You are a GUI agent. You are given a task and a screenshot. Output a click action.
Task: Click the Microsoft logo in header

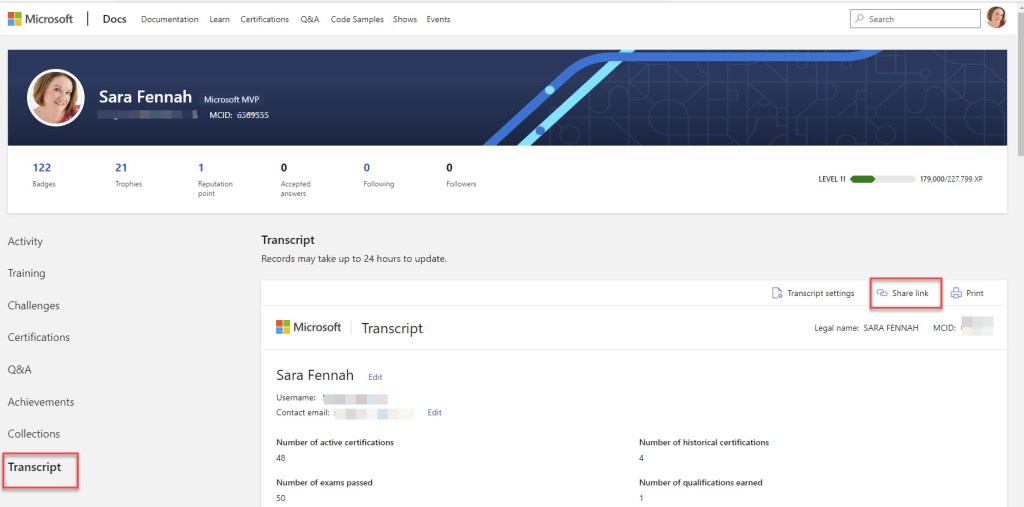40,19
